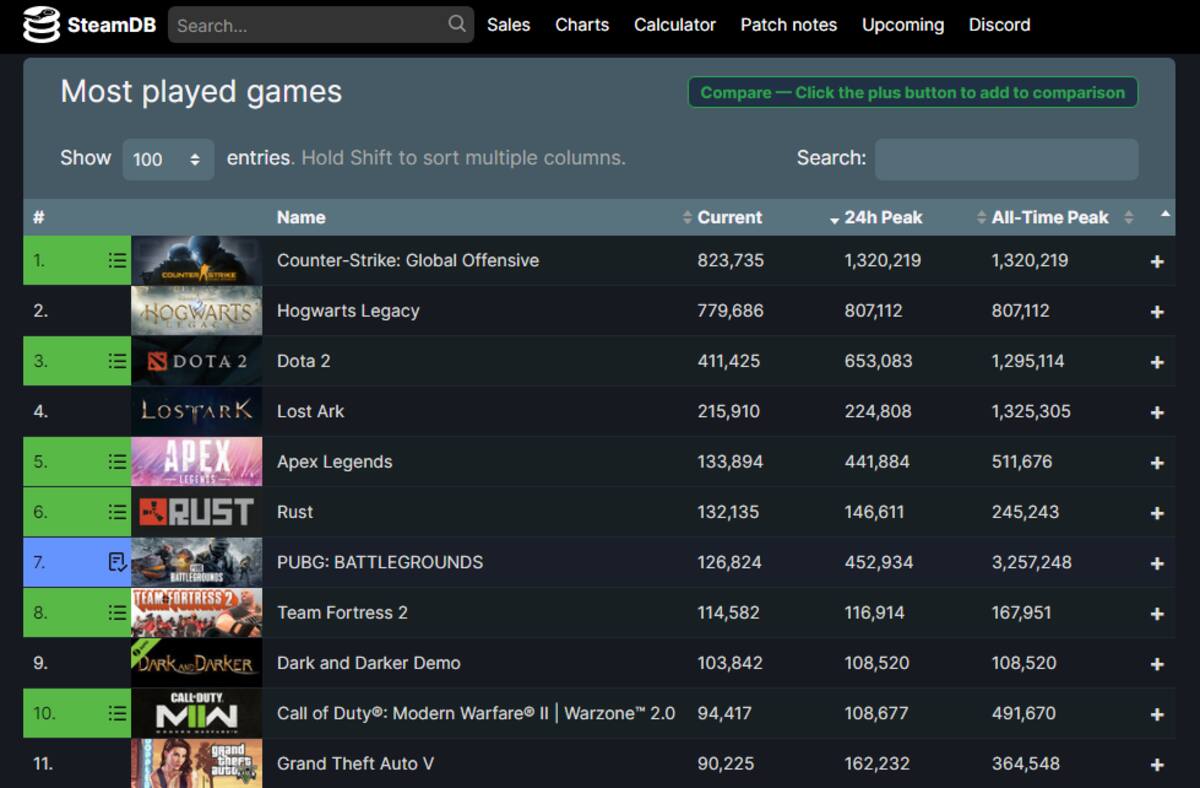Open the Upcoming page
Screen dimensions: 1200x788
coord(903,25)
